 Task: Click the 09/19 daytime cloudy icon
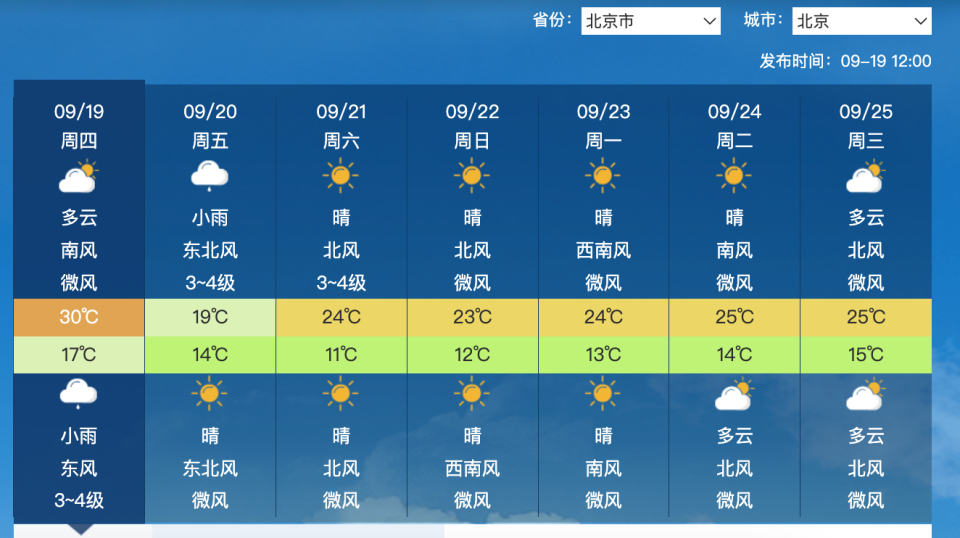pos(79,176)
